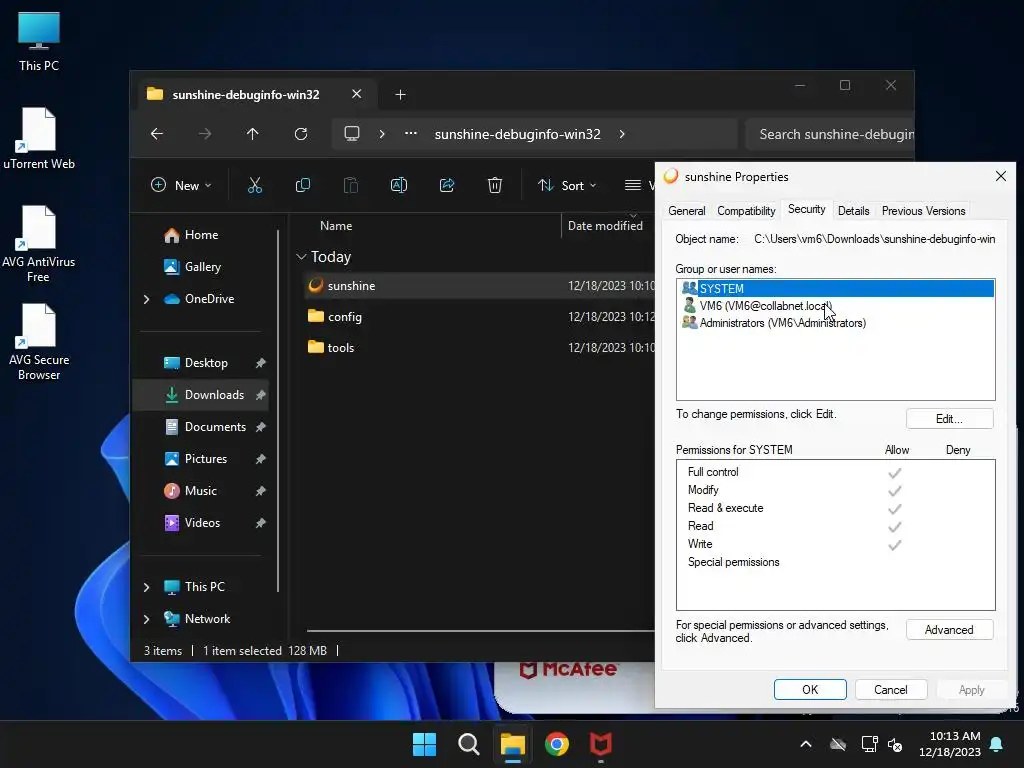Open taskbar Search magnifier
Image resolution: width=1024 pixels, height=768 pixels.
[x=468, y=744]
